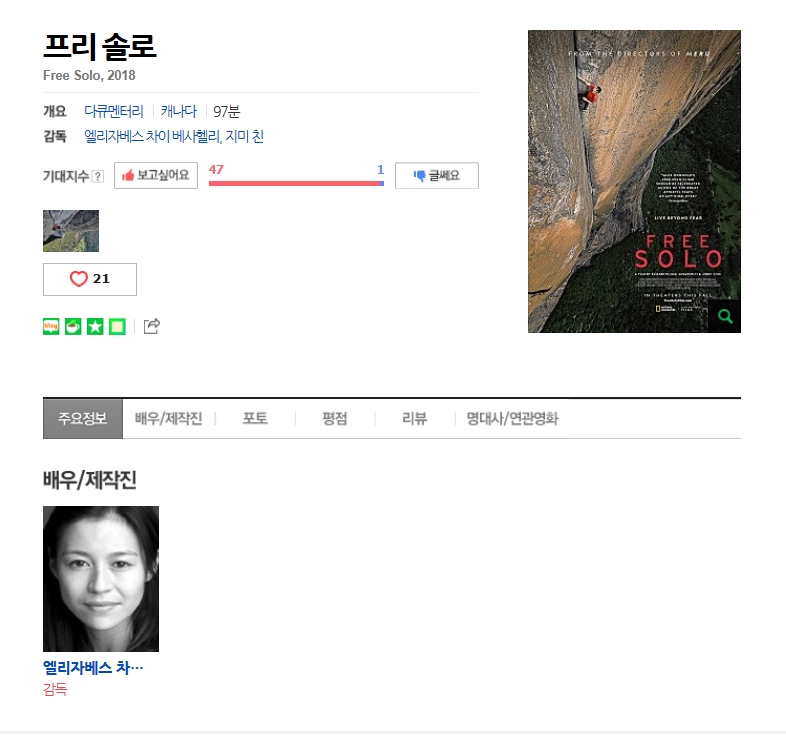
Task: Open the small movie still thumbnail
Action: [x=71, y=231]
